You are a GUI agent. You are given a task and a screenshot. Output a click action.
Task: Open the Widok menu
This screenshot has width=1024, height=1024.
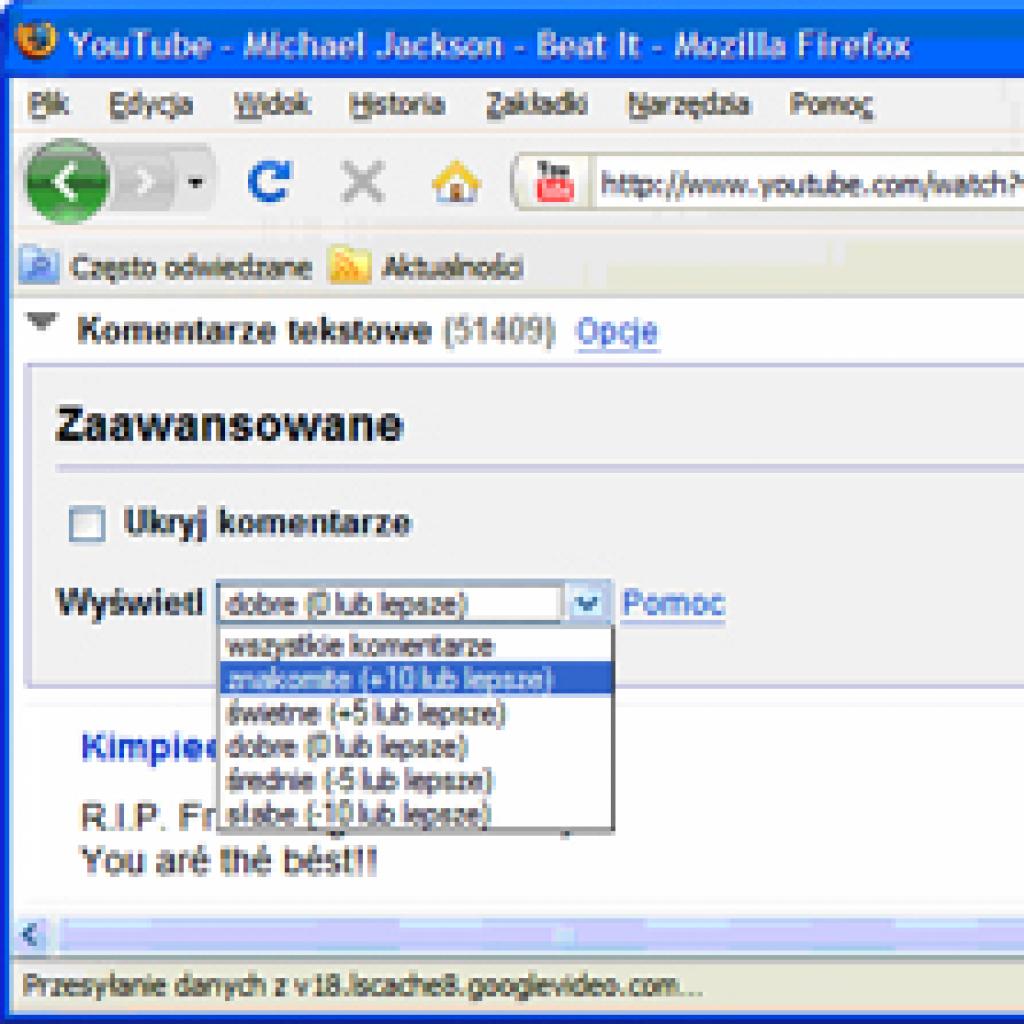click(272, 104)
